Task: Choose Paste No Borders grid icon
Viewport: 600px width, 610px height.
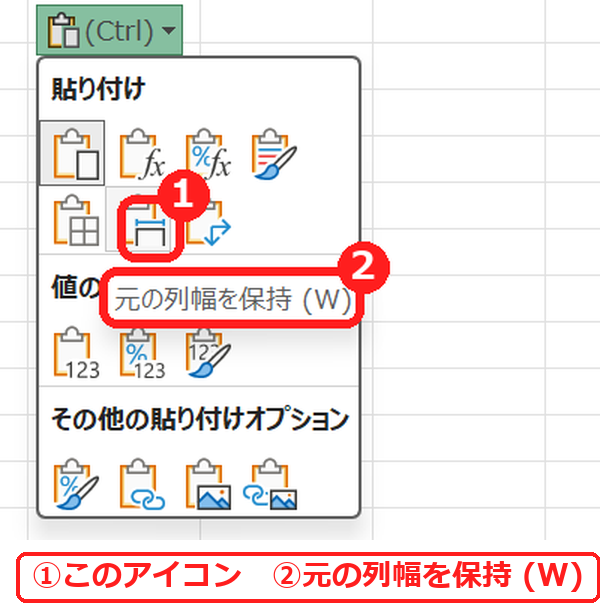Action: coord(74,220)
